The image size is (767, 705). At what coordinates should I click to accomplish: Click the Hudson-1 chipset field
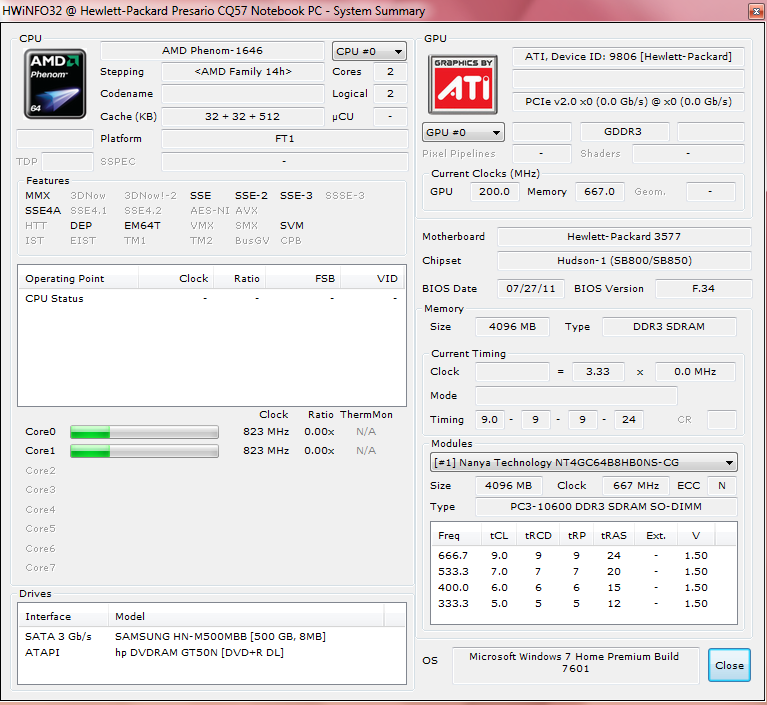click(x=624, y=261)
